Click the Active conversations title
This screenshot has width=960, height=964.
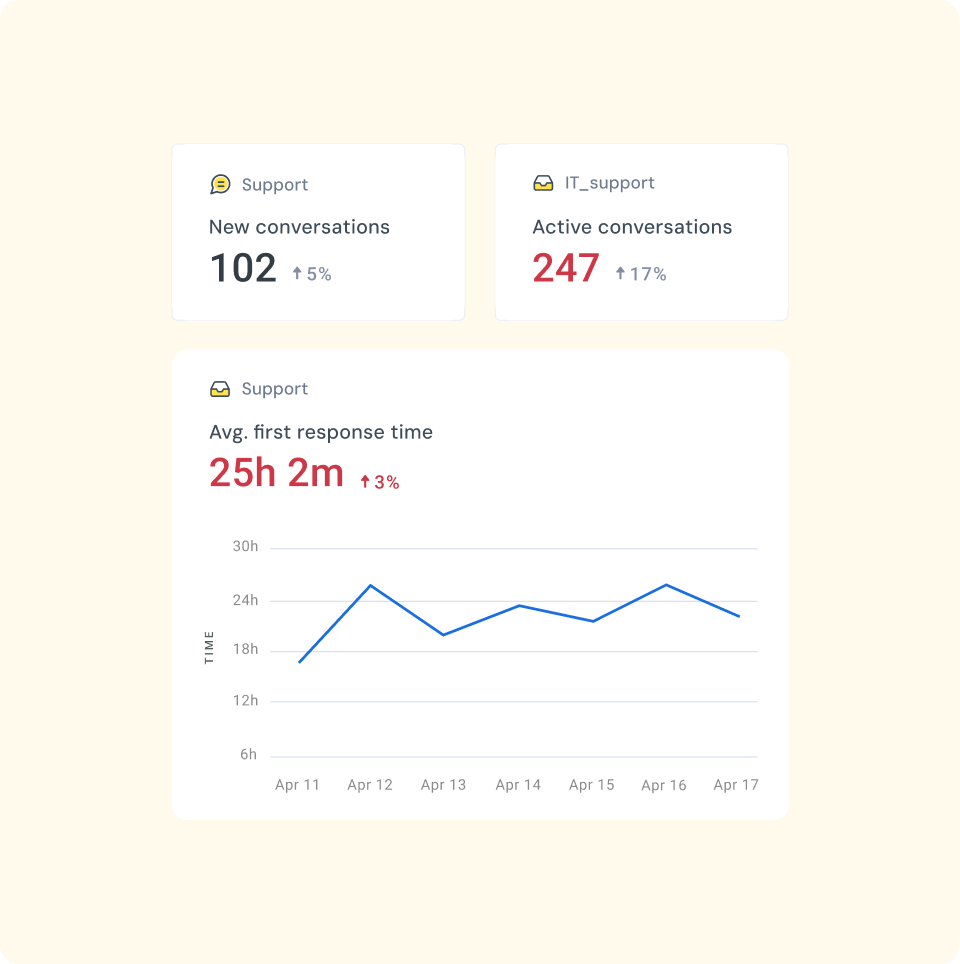(632, 227)
